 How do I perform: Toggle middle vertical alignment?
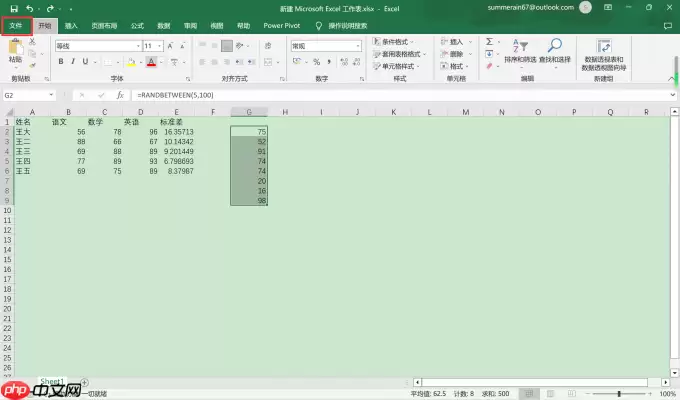coord(215,46)
